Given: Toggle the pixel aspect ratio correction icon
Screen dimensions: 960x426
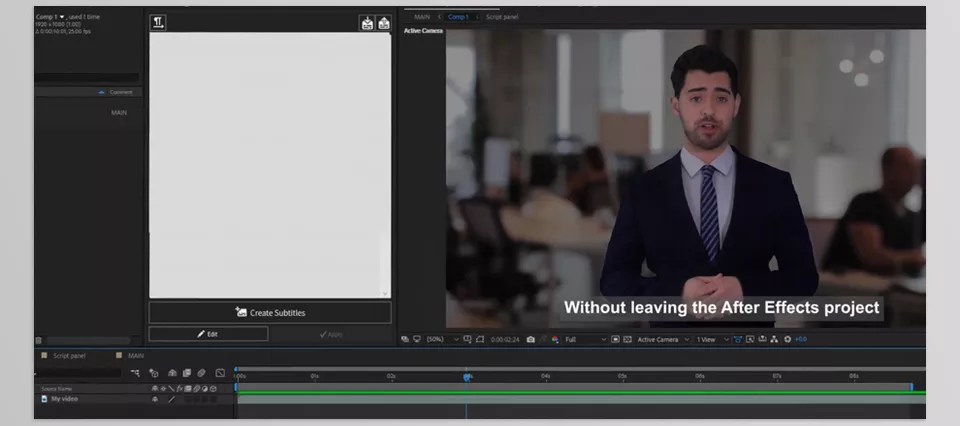Looking at the screenshot, I should 738,339.
